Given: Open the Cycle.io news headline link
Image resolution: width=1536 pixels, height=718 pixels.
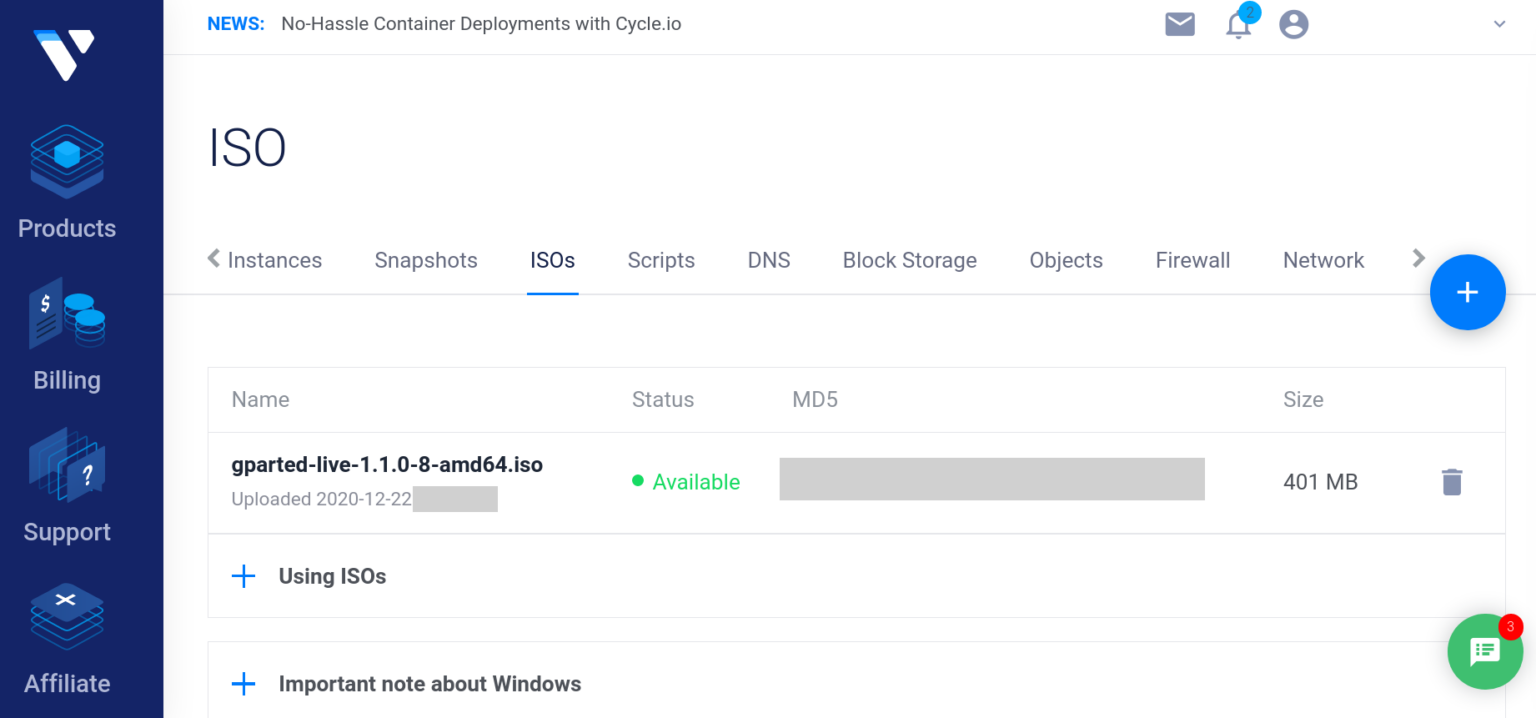Looking at the screenshot, I should [x=481, y=24].
